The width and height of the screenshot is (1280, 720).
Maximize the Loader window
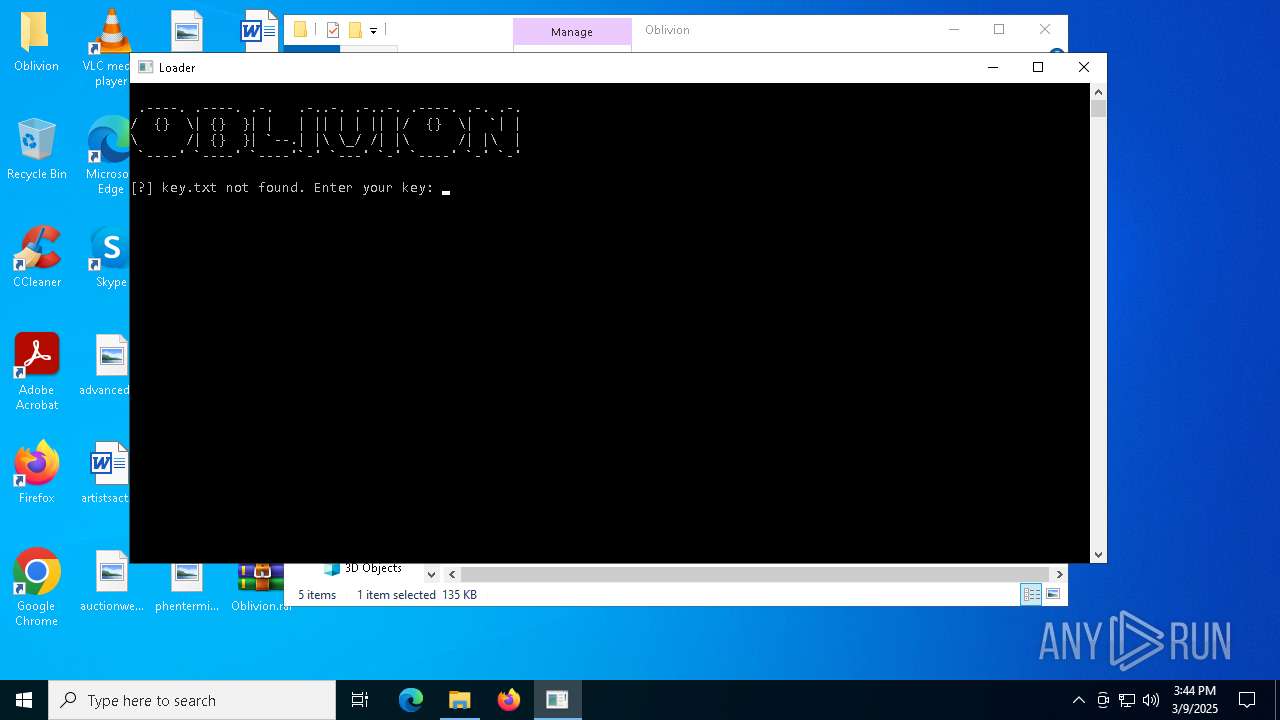pos(1038,67)
